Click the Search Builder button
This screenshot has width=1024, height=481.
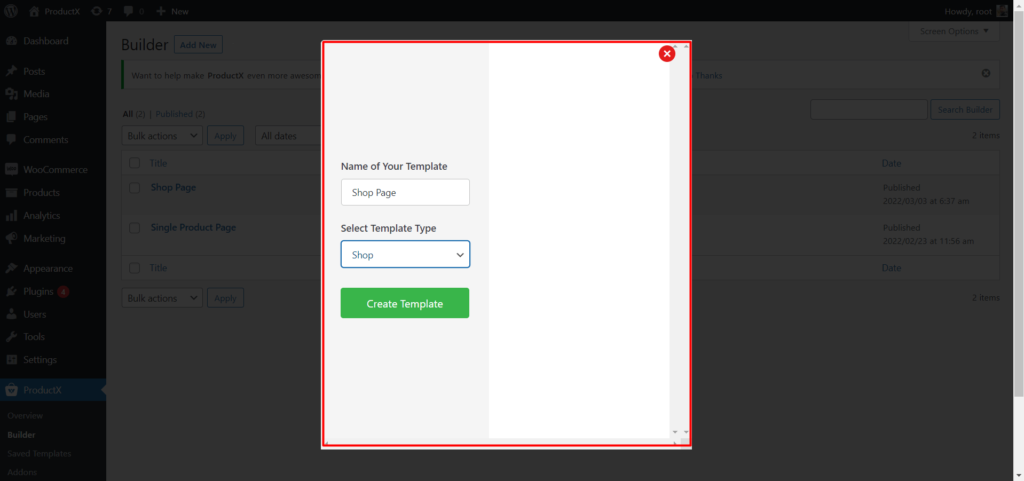tap(965, 110)
